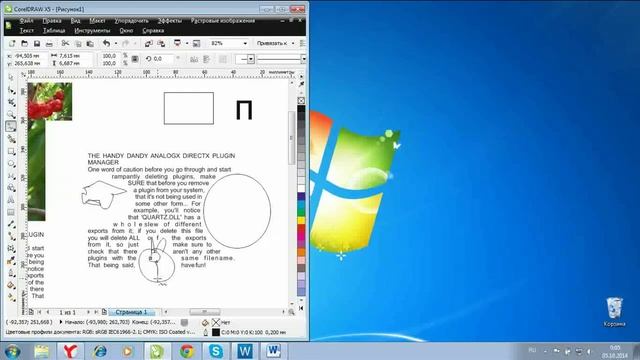Save the document with the floppy icon
Screen dimensions: 640x360
(x=37, y=43)
